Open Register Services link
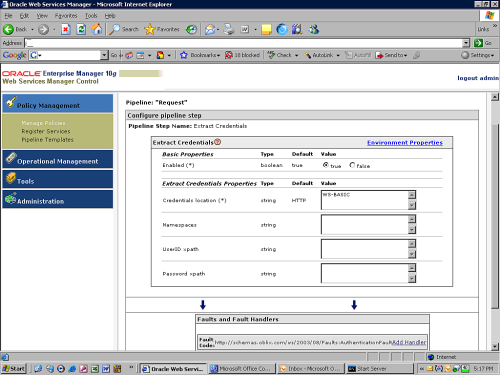The width and height of the screenshot is (500, 375). pyautogui.click(x=46, y=131)
